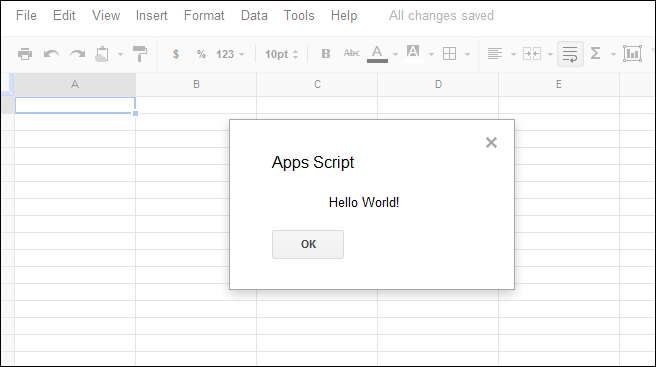Open the 123 number format dropdown
This screenshot has width=656, height=367.
tap(230, 54)
